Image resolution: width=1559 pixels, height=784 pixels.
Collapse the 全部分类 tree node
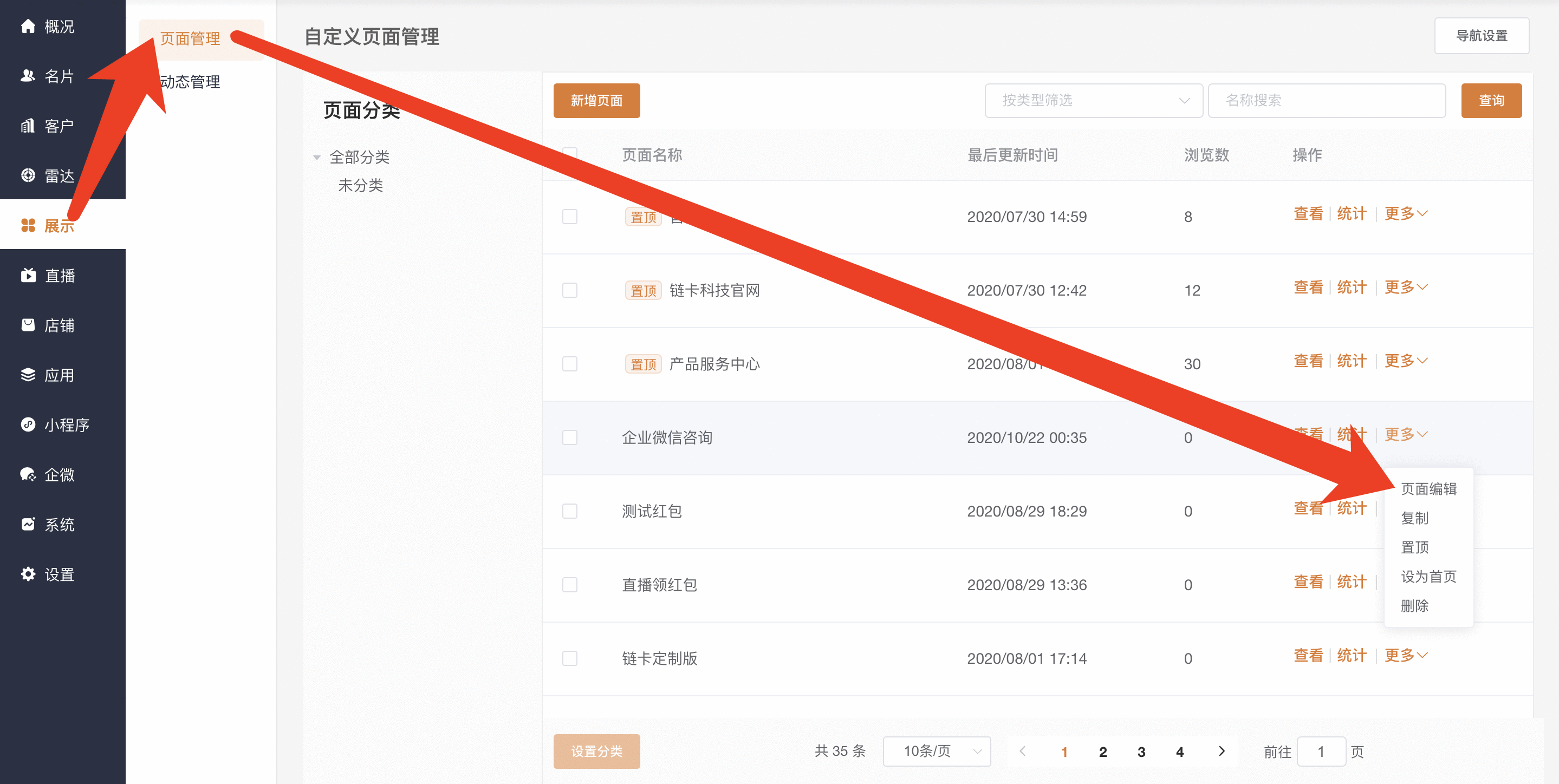316,157
